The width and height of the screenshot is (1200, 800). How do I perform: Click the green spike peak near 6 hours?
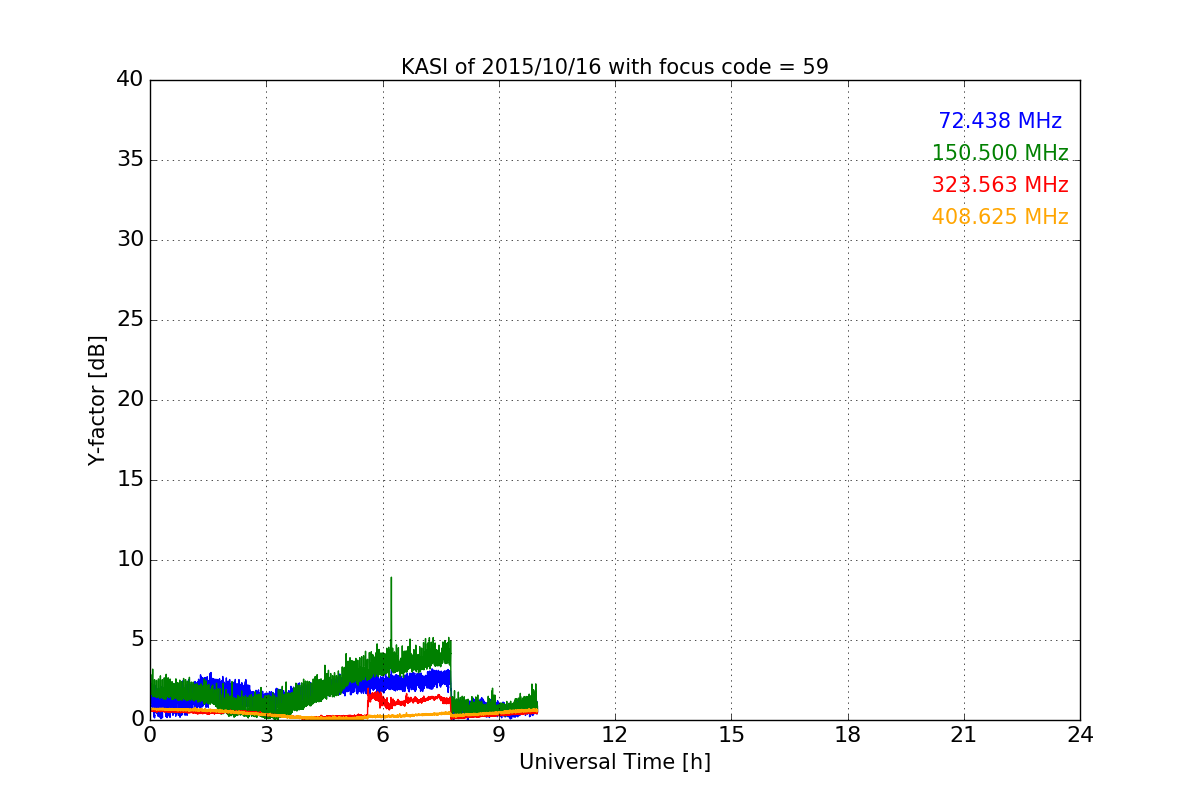pyautogui.click(x=391, y=578)
